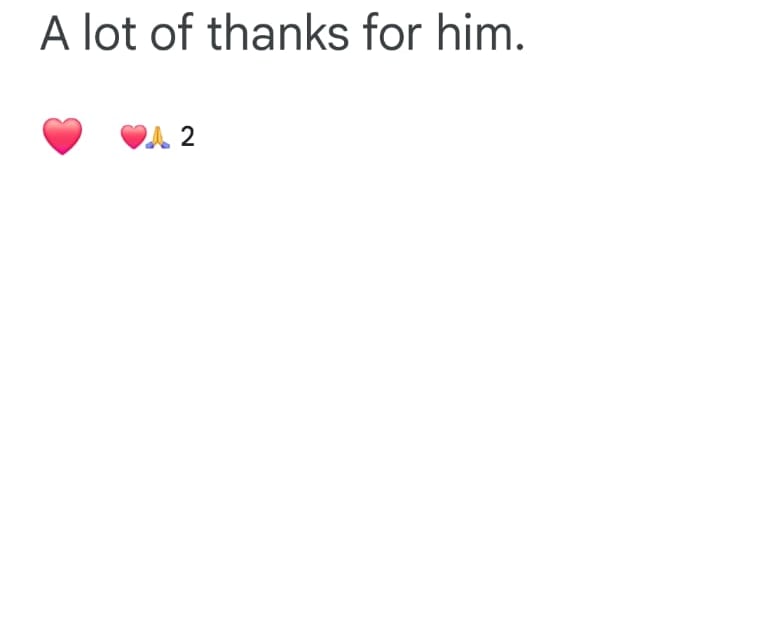The width and height of the screenshot is (757, 637).
Task: Tap the yellow praying hands with blue sleeves
Action: pos(157,137)
